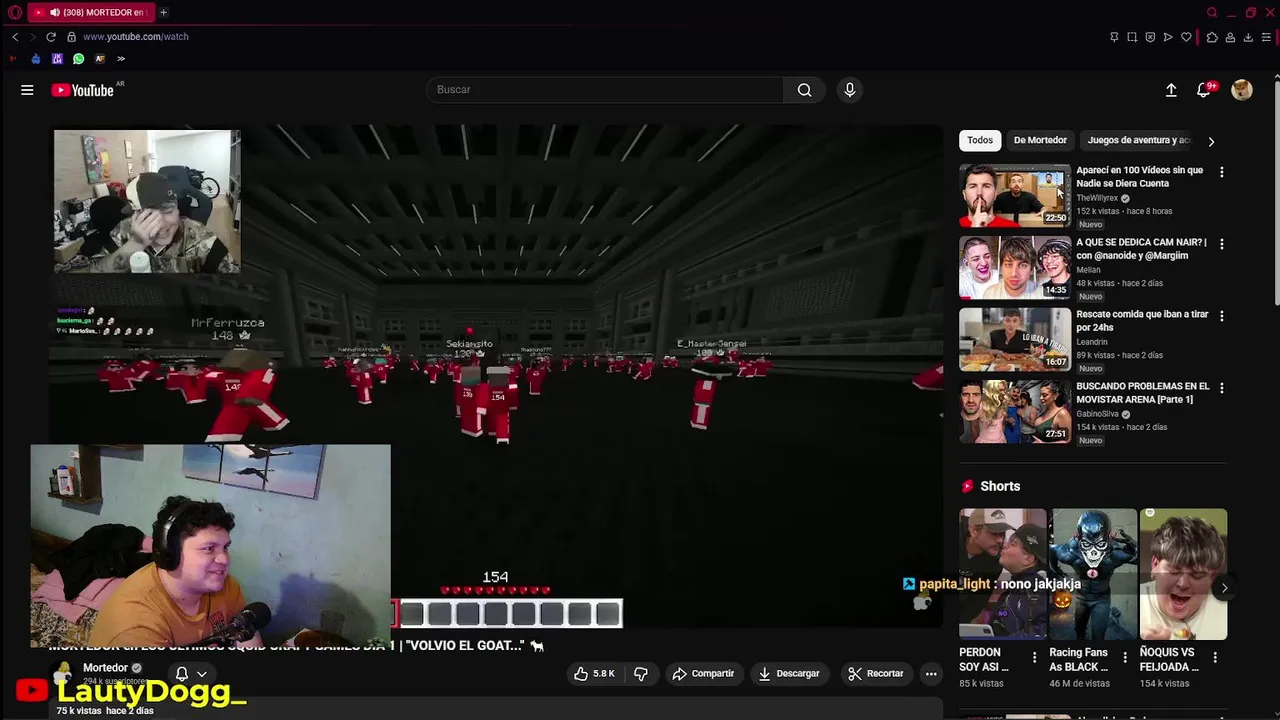Open options for PERDON SOY ASI short
This screenshot has height=720, width=1280.
pyautogui.click(x=1034, y=658)
